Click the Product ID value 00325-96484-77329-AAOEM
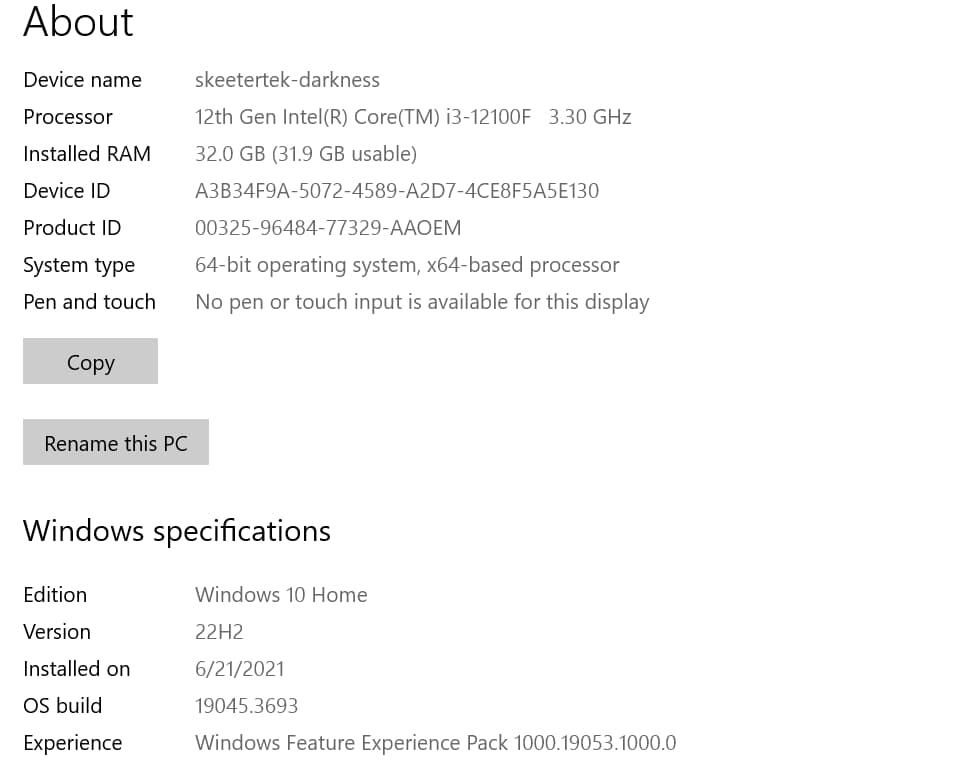 coord(328,228)
